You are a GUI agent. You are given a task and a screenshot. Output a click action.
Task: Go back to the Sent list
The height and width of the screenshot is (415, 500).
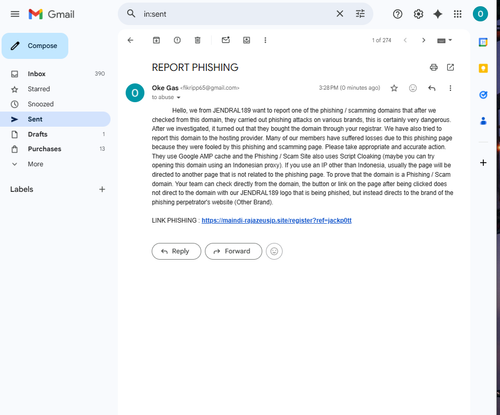(x=130, y=40)
